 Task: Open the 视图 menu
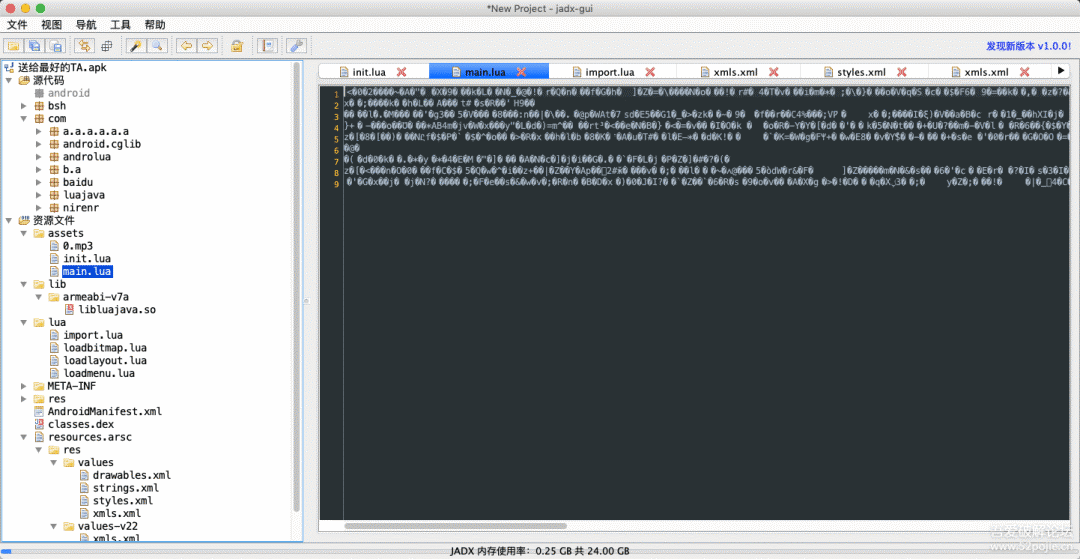coord(52,25)
